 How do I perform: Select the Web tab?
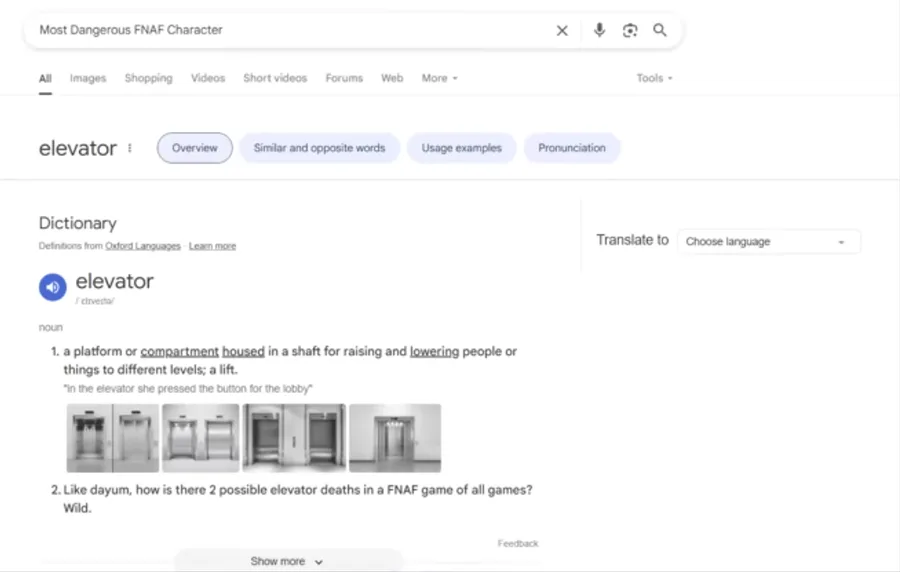pos(392,78)
